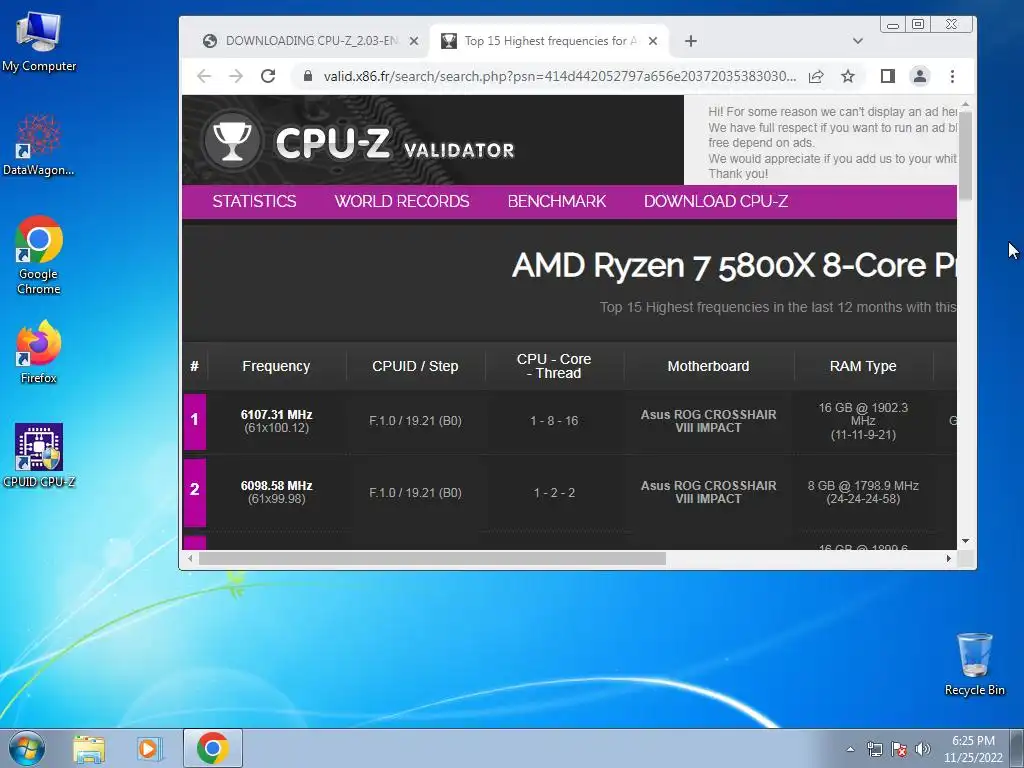Open the Chrome profile menu

tap(920, 76)
